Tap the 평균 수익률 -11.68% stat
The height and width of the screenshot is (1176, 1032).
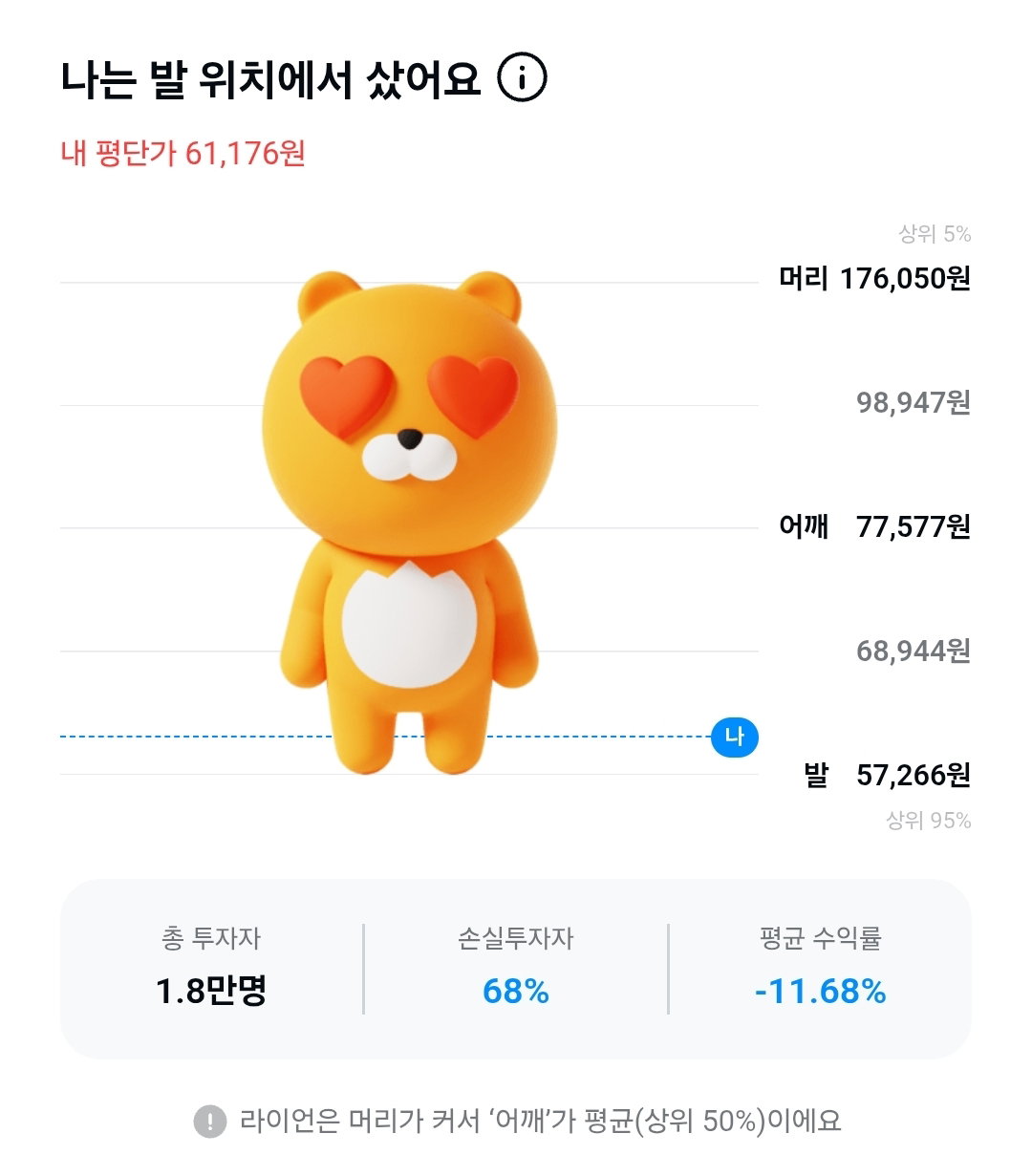[820, 968]
